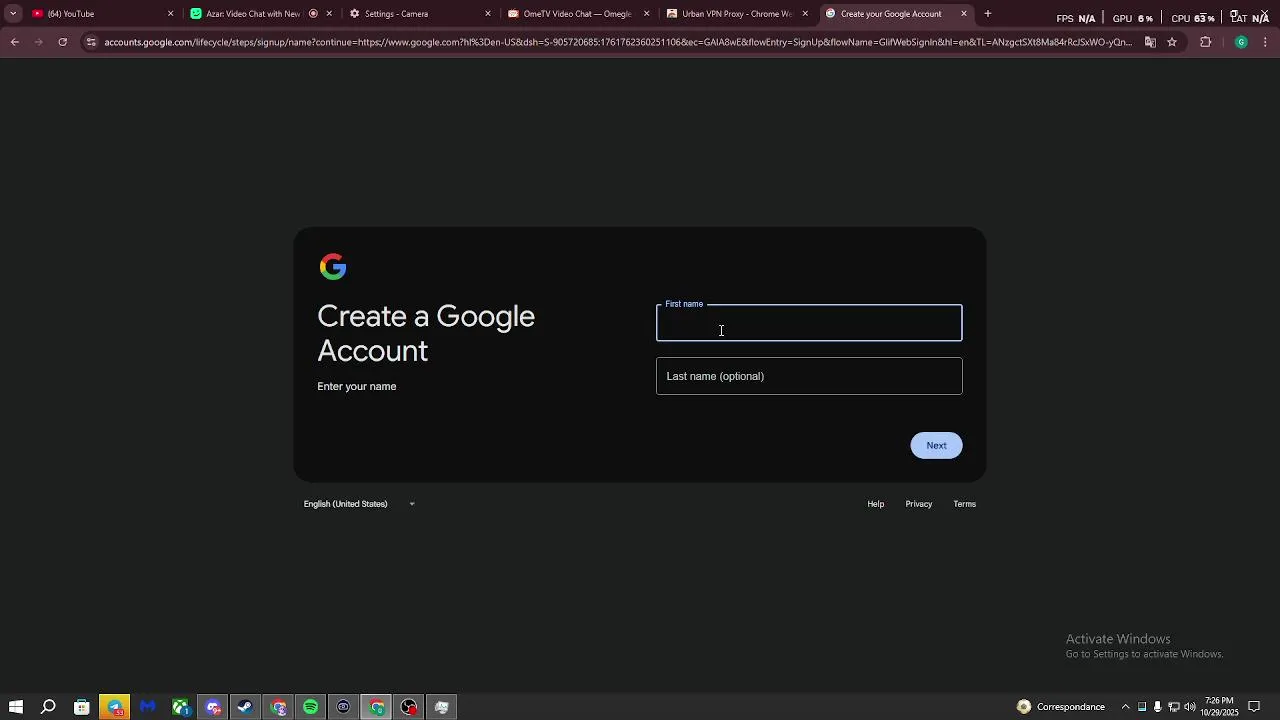The image size is (1280, 720).
Task: Click the address bar URL
Action: pos(618,42)
